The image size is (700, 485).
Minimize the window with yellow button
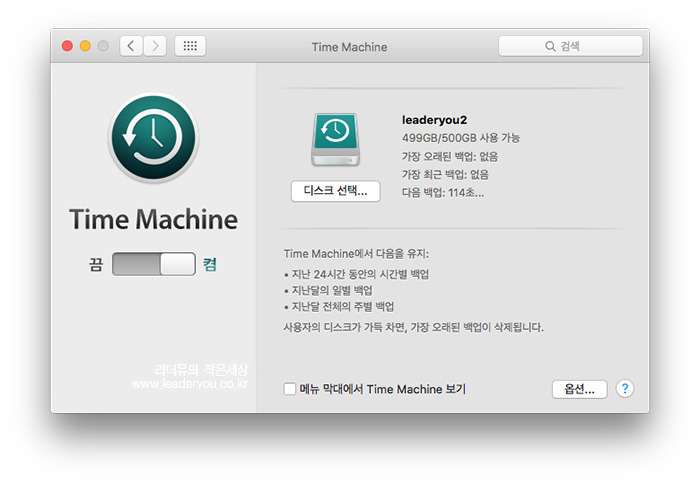point(85,46)
